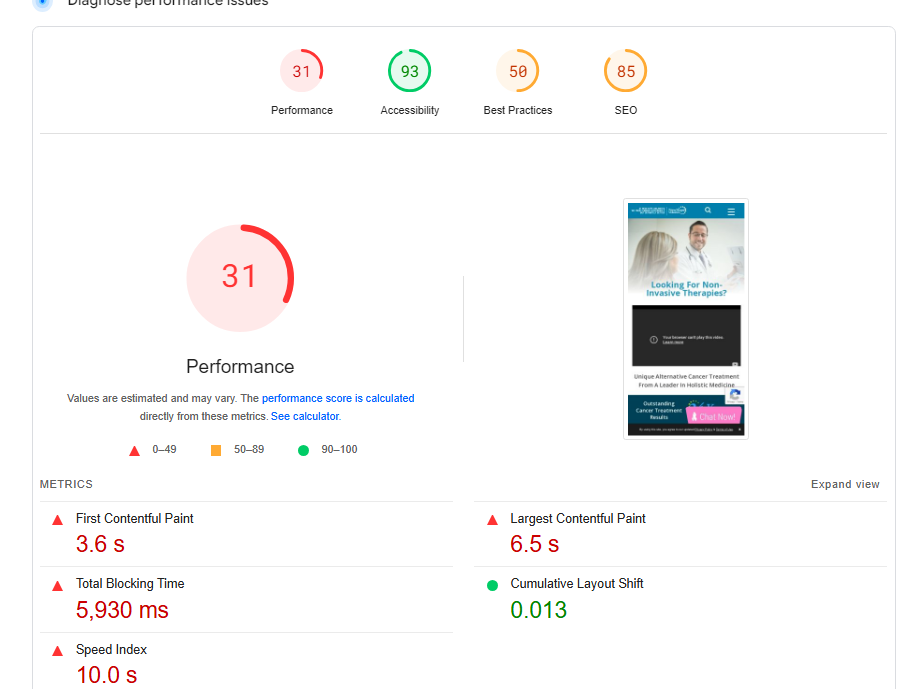Click the 10.0 s Speed Index value
The image size is (912, 689).
coord(106,675)
